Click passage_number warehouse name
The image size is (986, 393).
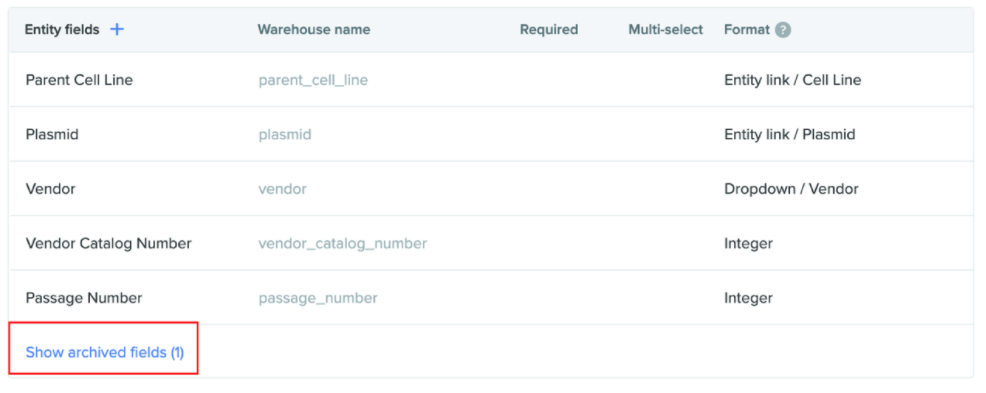(x=318, y=298)
